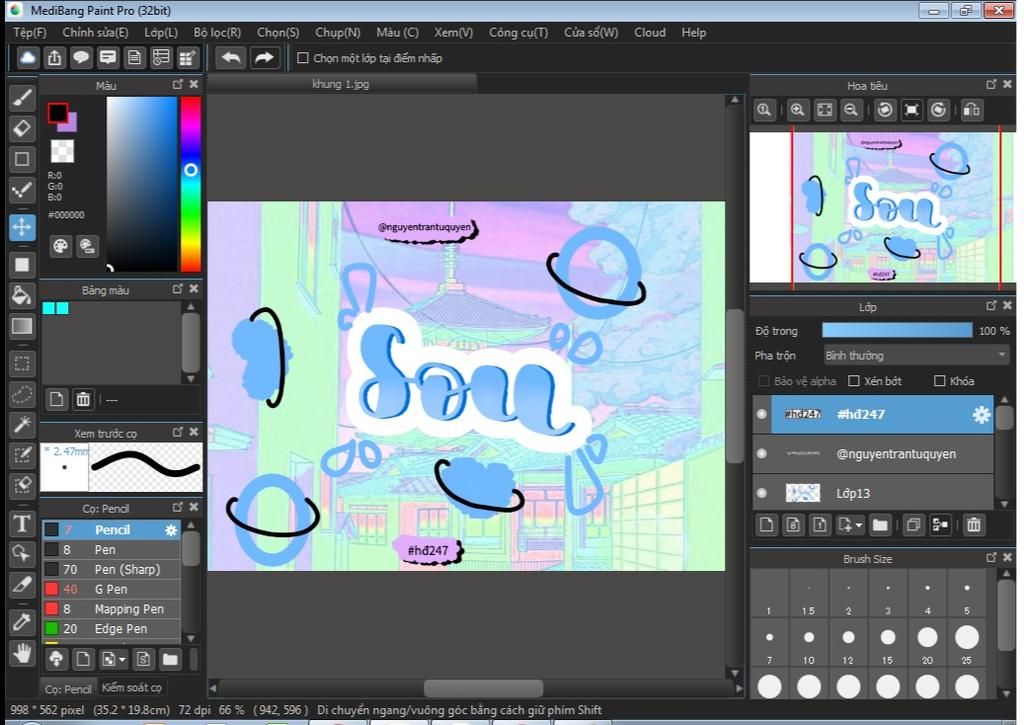Screen dimensions: 1024x725
Task: Open the 'Pha trộn' blending mode dropdown
Action: tap(916, 355)
